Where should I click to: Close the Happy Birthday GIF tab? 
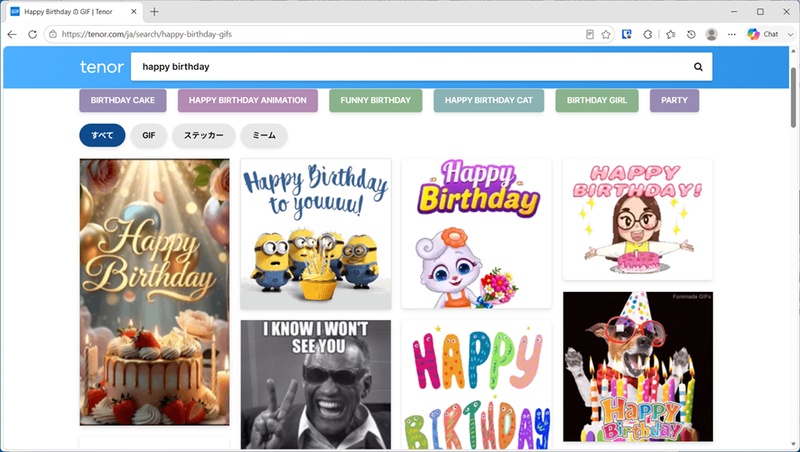[134, 12]
